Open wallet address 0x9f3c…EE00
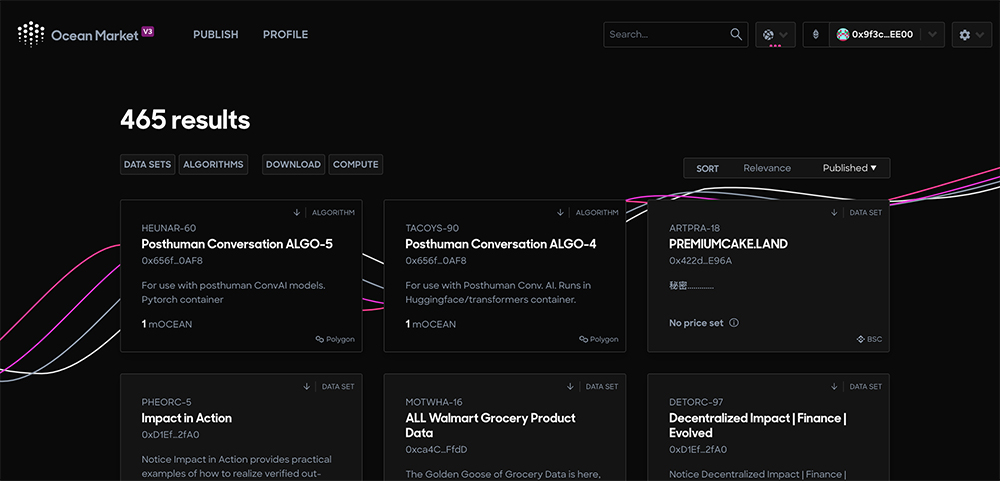Screen dimensions: 1000x481 [883, 34]
